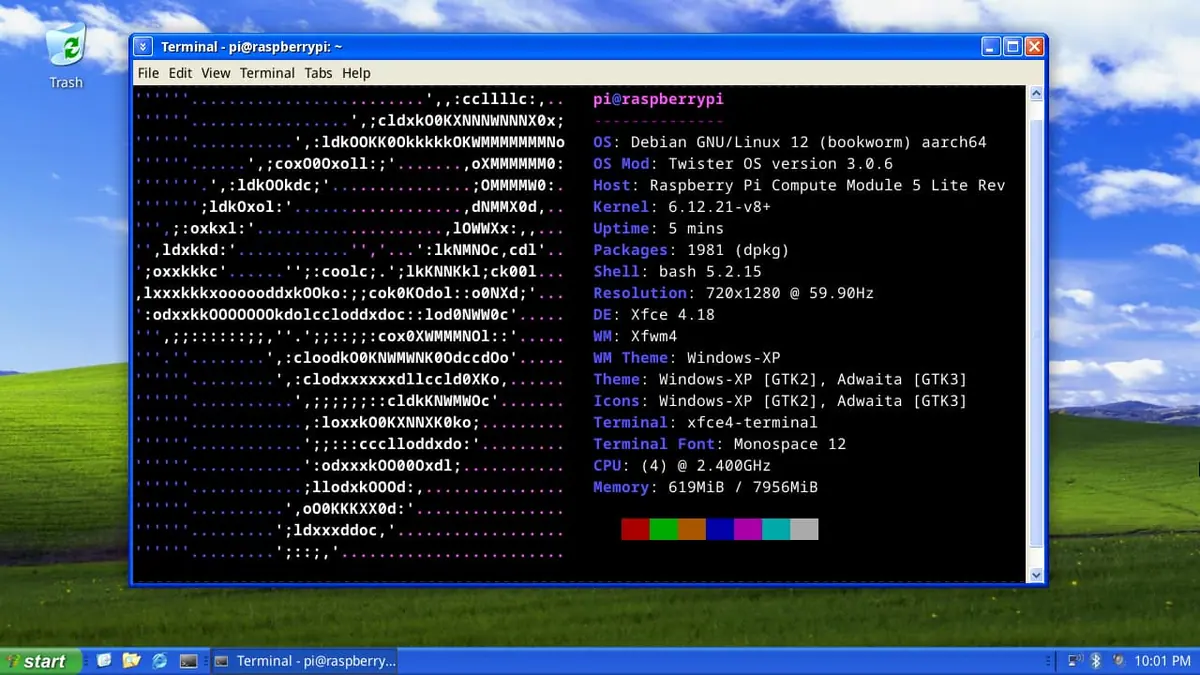
Task: Open the Edit menu
Action: (x=180, y=73)
